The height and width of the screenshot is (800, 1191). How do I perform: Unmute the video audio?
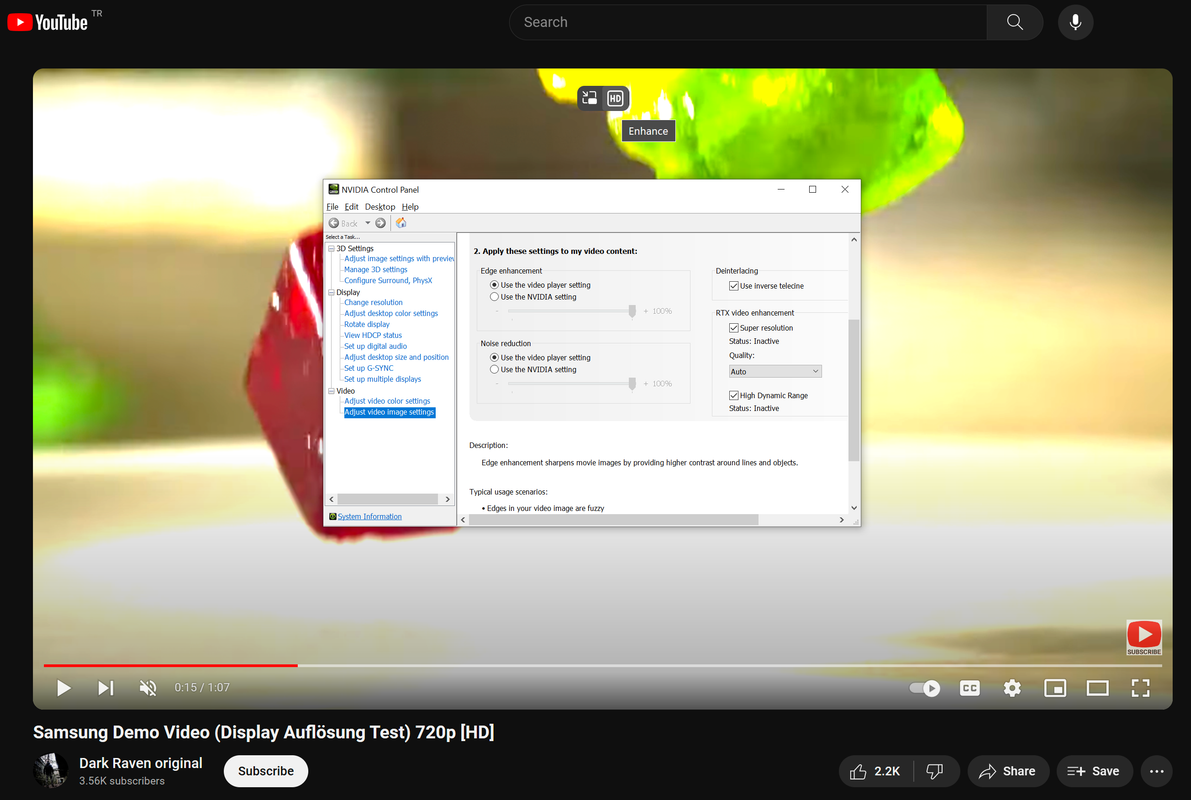click(x=148, y=688)
